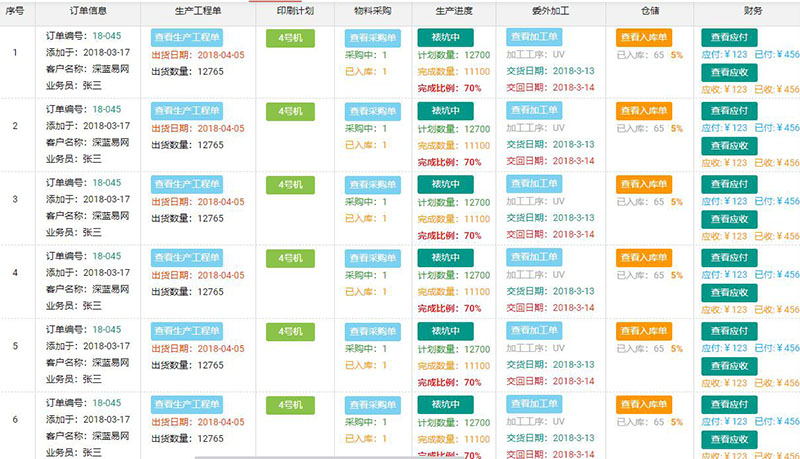Click the 财务 column header
The width and height of the screenshot is (800, 459).
click(x=753, y=11)
